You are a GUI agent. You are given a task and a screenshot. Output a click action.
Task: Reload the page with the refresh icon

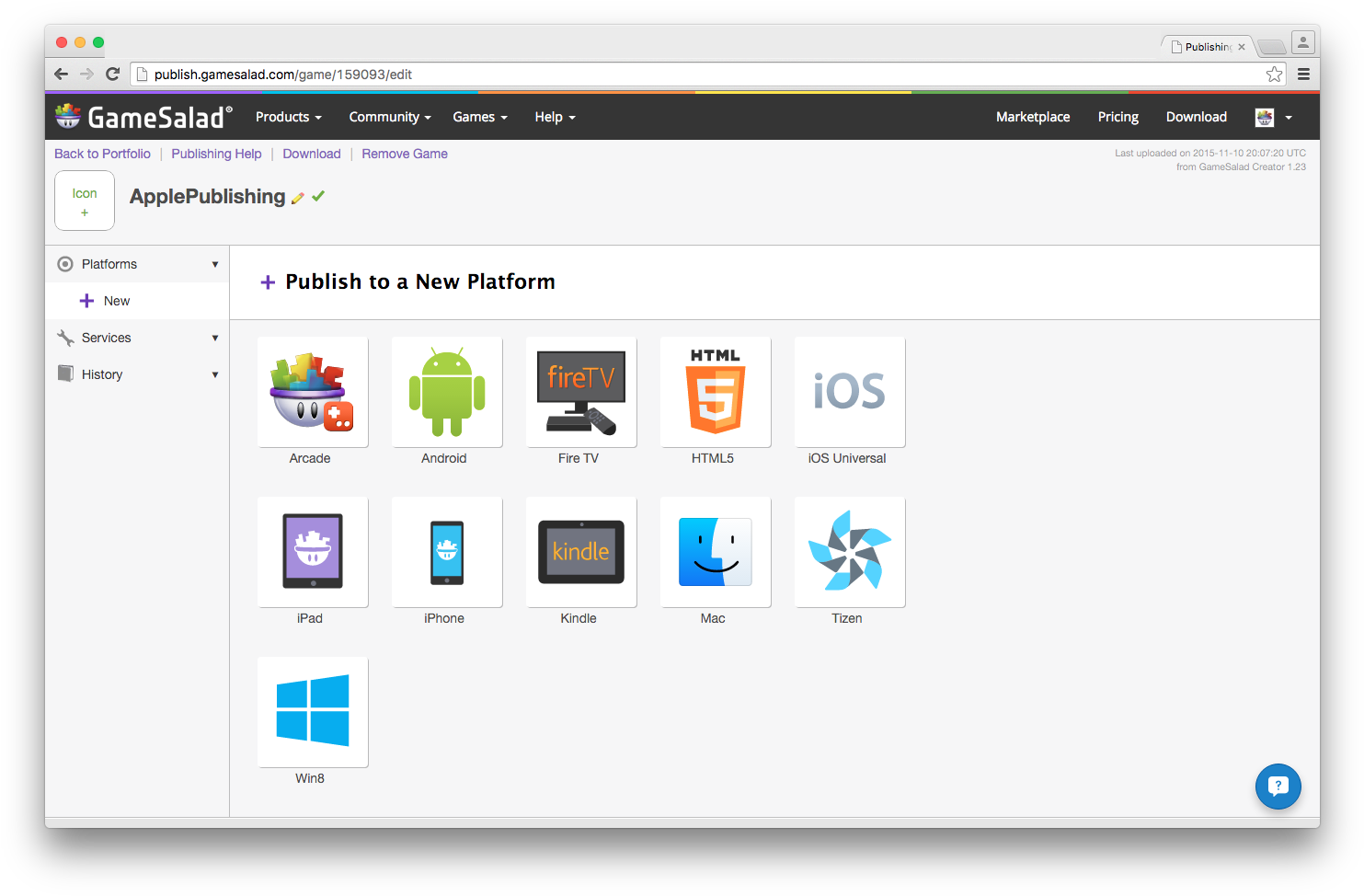pyautogui.click(x=112, y=75)
